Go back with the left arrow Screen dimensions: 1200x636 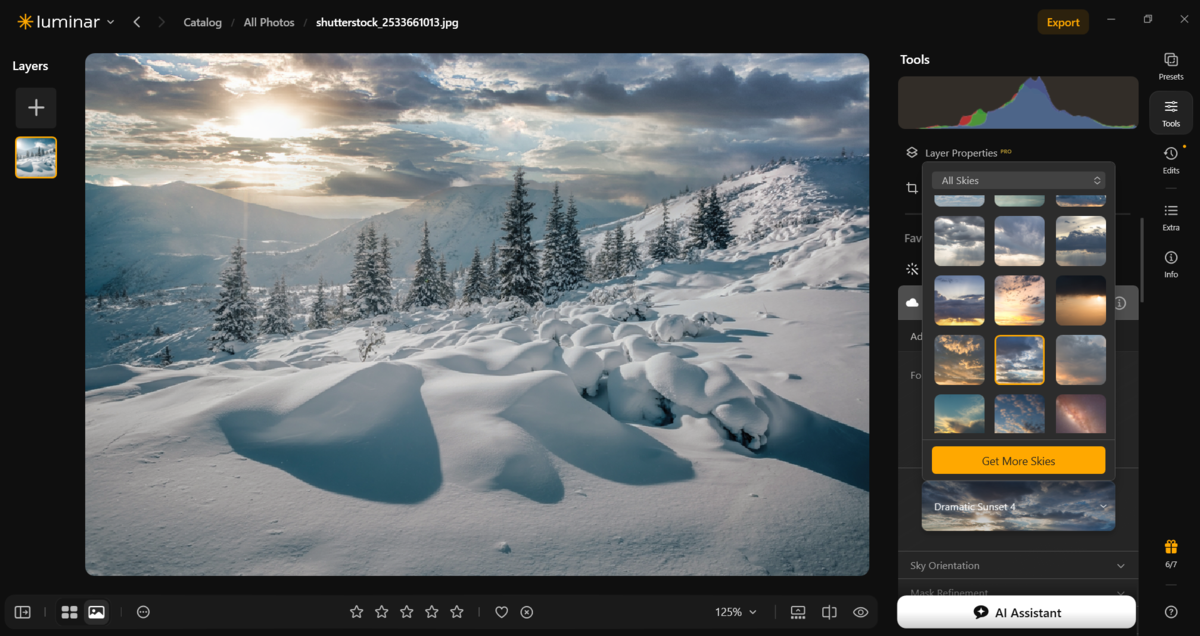(x=137, y=22)
